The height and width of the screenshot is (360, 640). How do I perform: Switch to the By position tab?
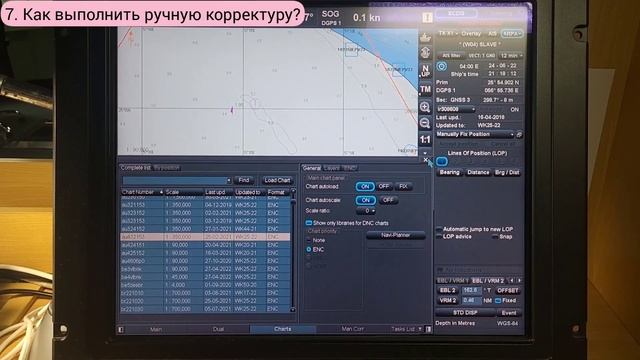167,168
